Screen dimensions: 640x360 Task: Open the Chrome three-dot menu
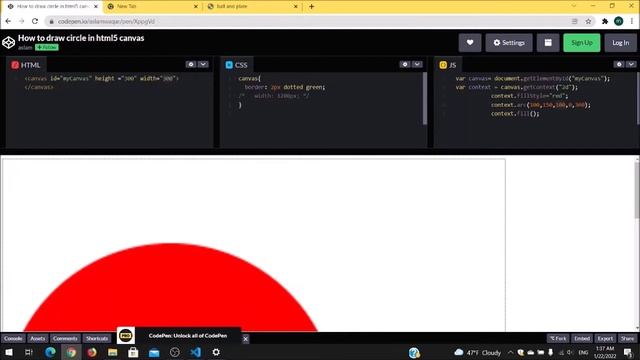point(632,21)
